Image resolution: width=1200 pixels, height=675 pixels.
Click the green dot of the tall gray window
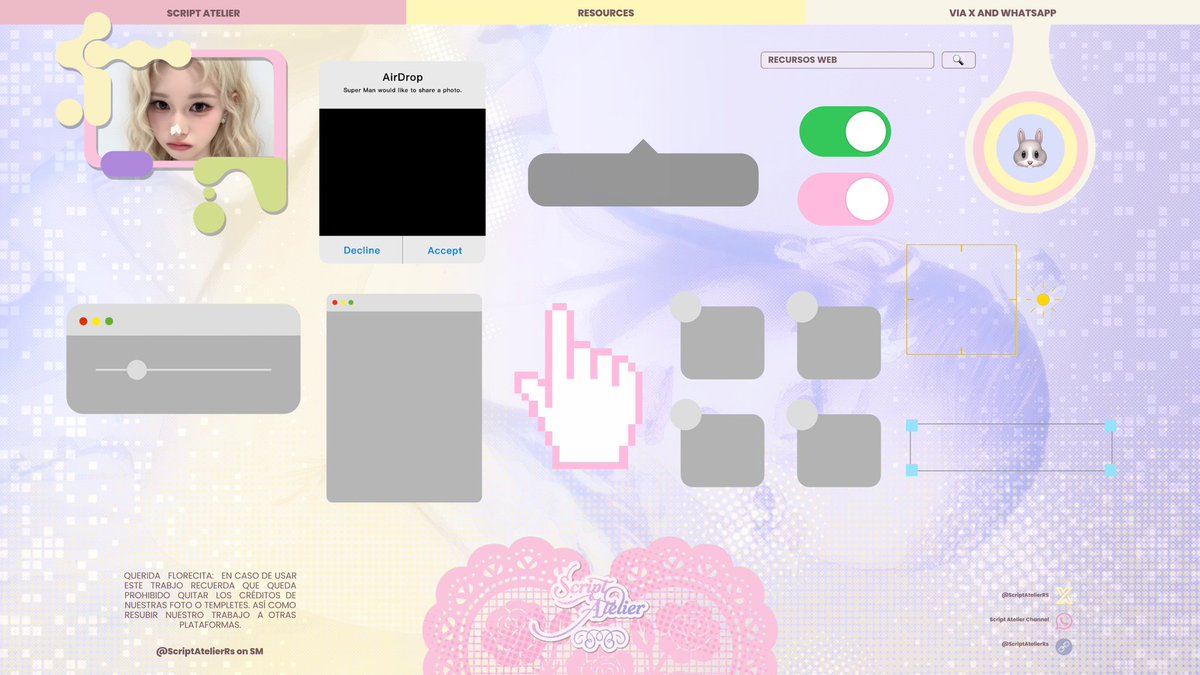pos(351,302)
